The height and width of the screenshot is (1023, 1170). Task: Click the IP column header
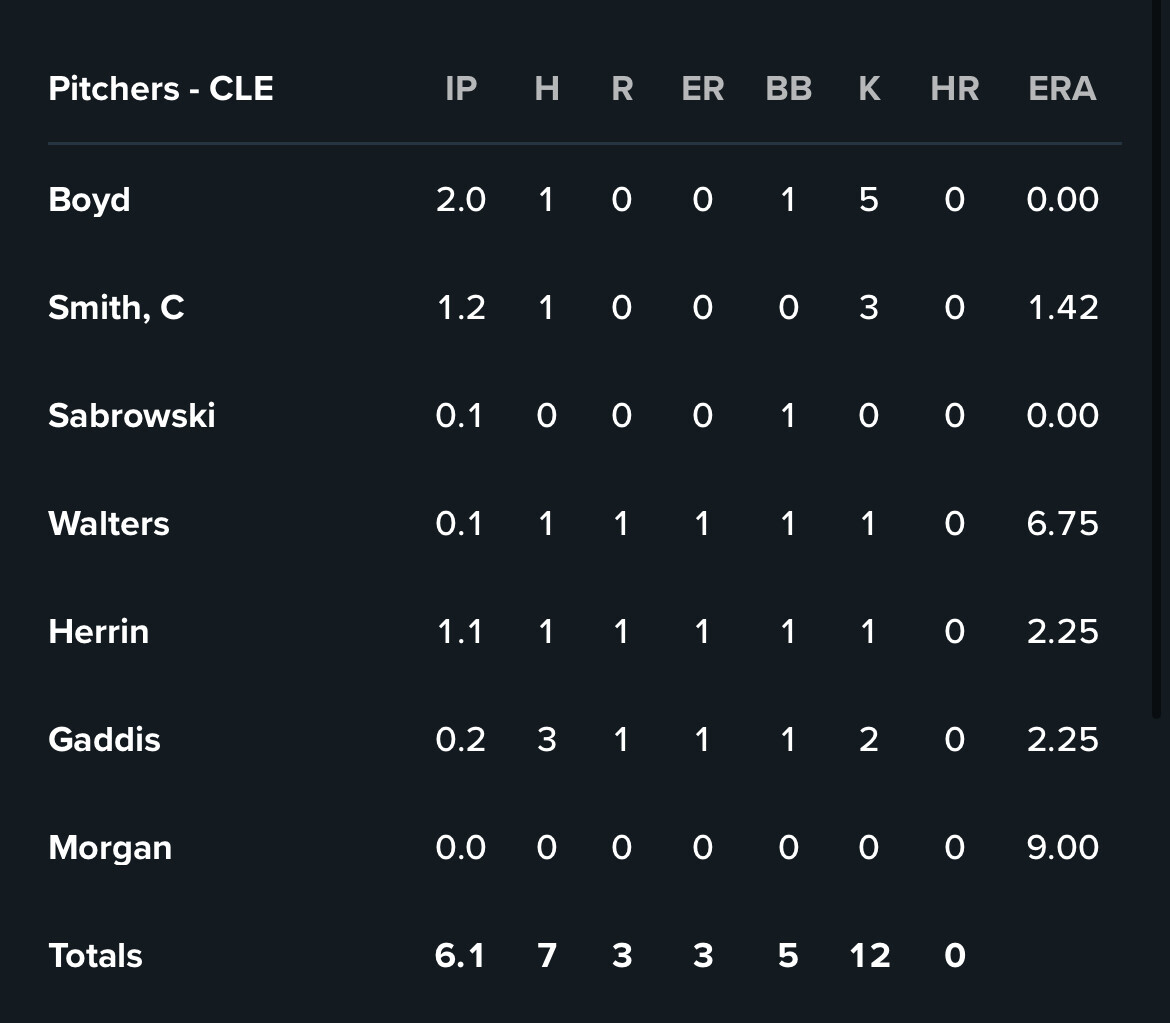click(x=460, y=89)
